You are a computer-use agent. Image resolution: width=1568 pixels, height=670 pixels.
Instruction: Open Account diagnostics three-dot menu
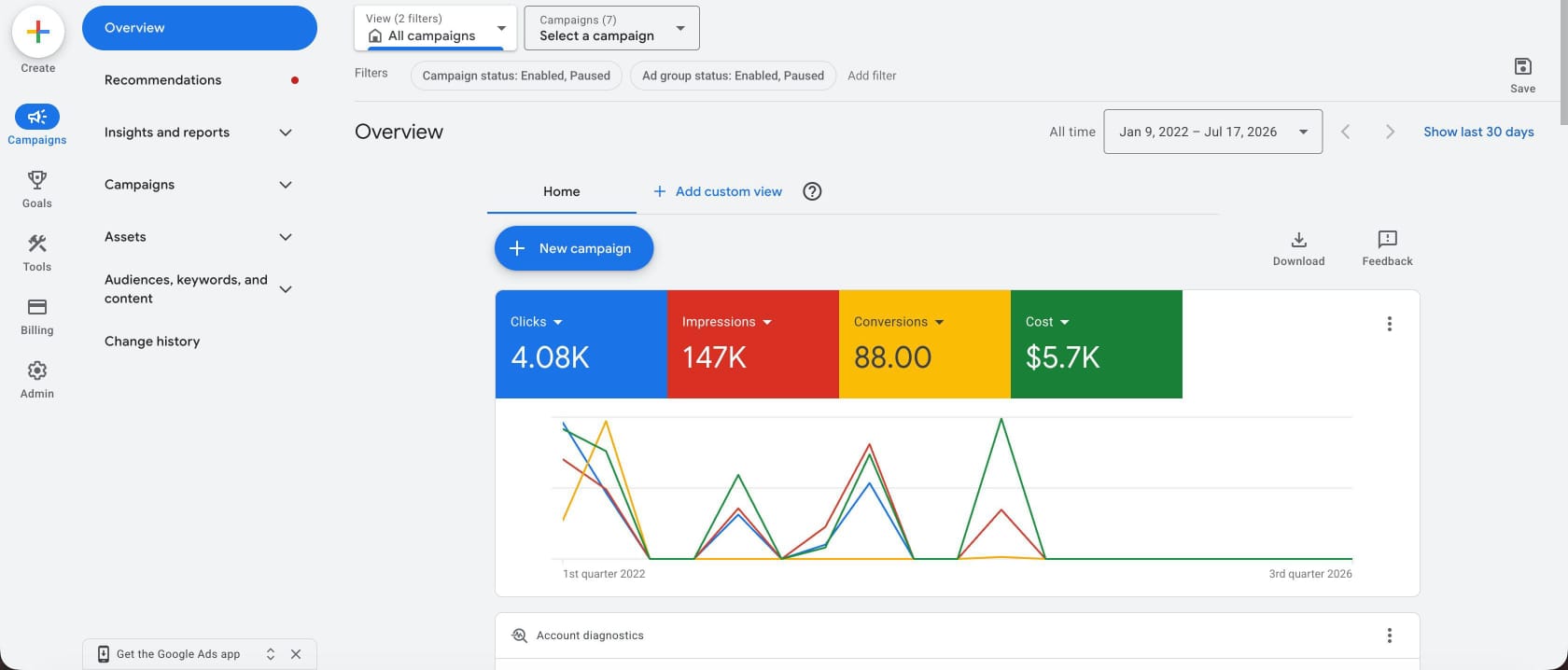pos(1389,635)
